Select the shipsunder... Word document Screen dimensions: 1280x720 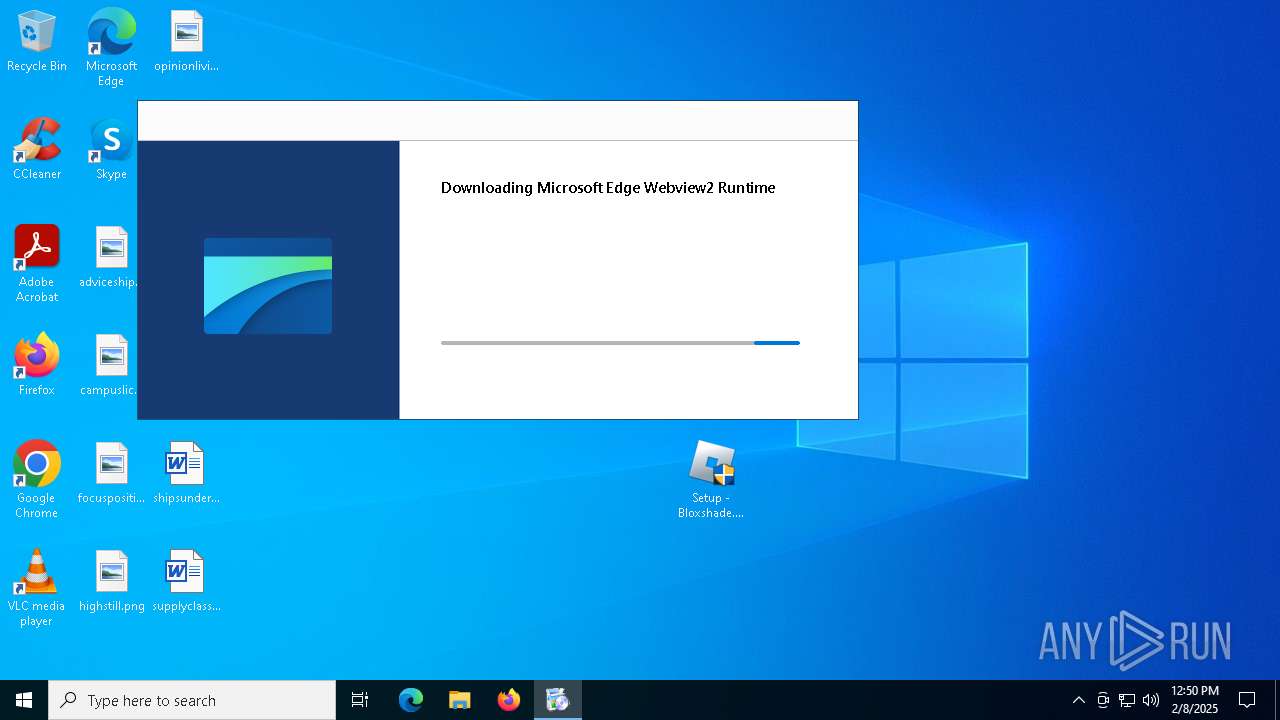pyautogui.click(x=186, y=473)
